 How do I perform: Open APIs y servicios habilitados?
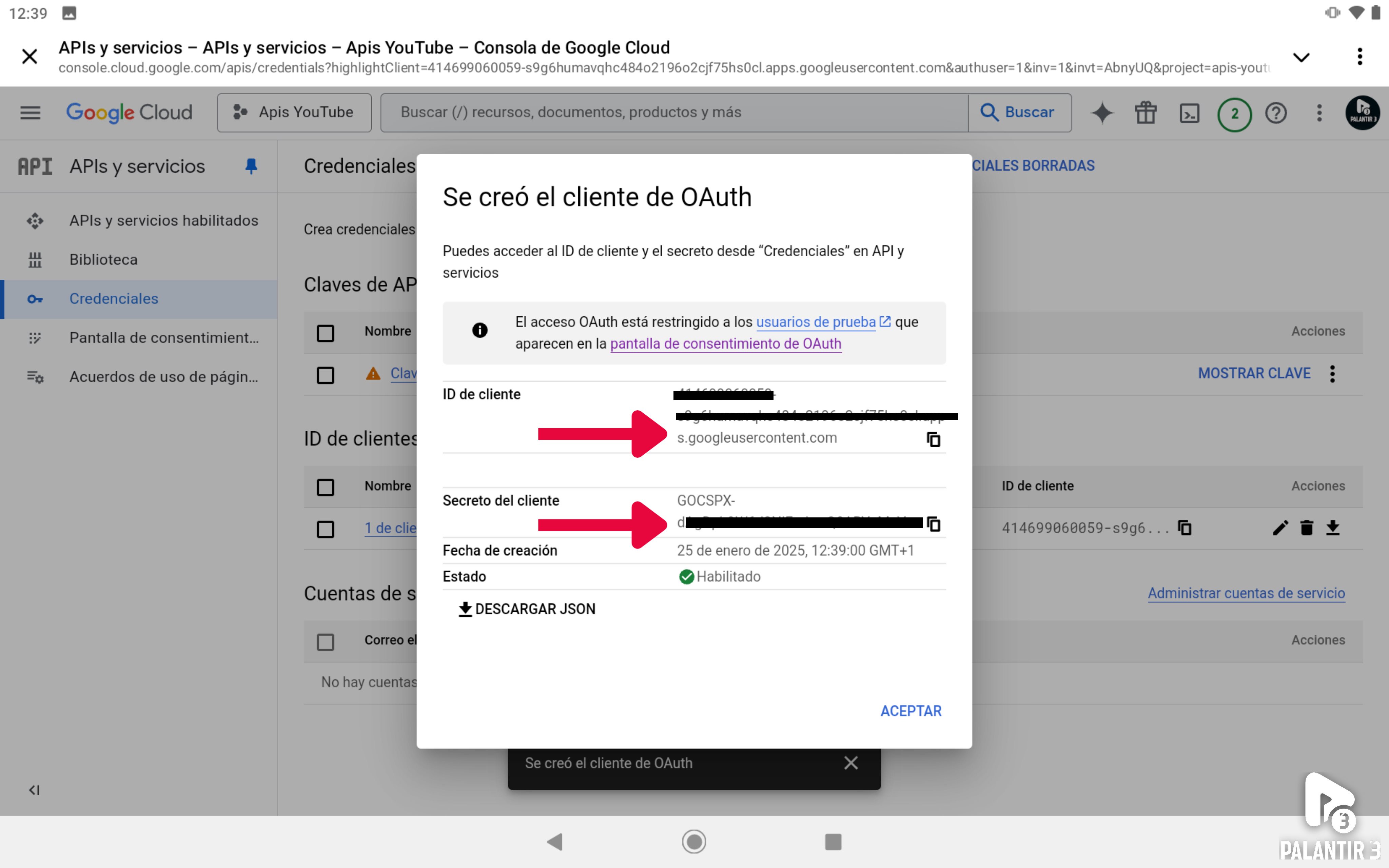pyautogui.click(x=139, y=221)
